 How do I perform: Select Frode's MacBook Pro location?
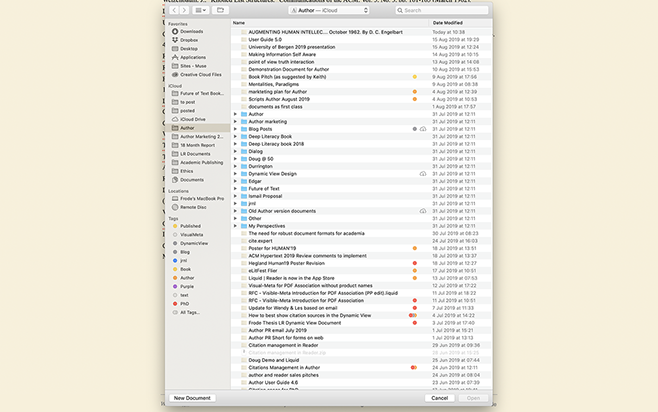[x=201, y=198]
